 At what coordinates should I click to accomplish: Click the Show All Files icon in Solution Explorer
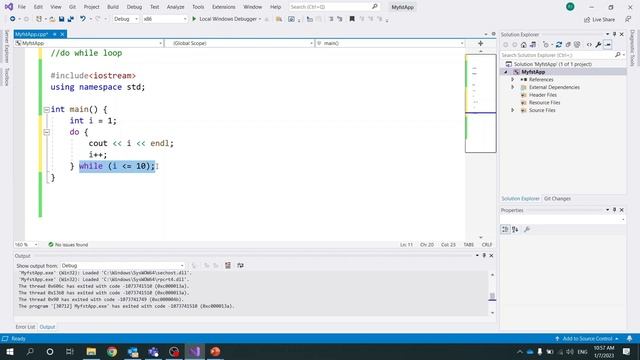(x=577, y=45)
